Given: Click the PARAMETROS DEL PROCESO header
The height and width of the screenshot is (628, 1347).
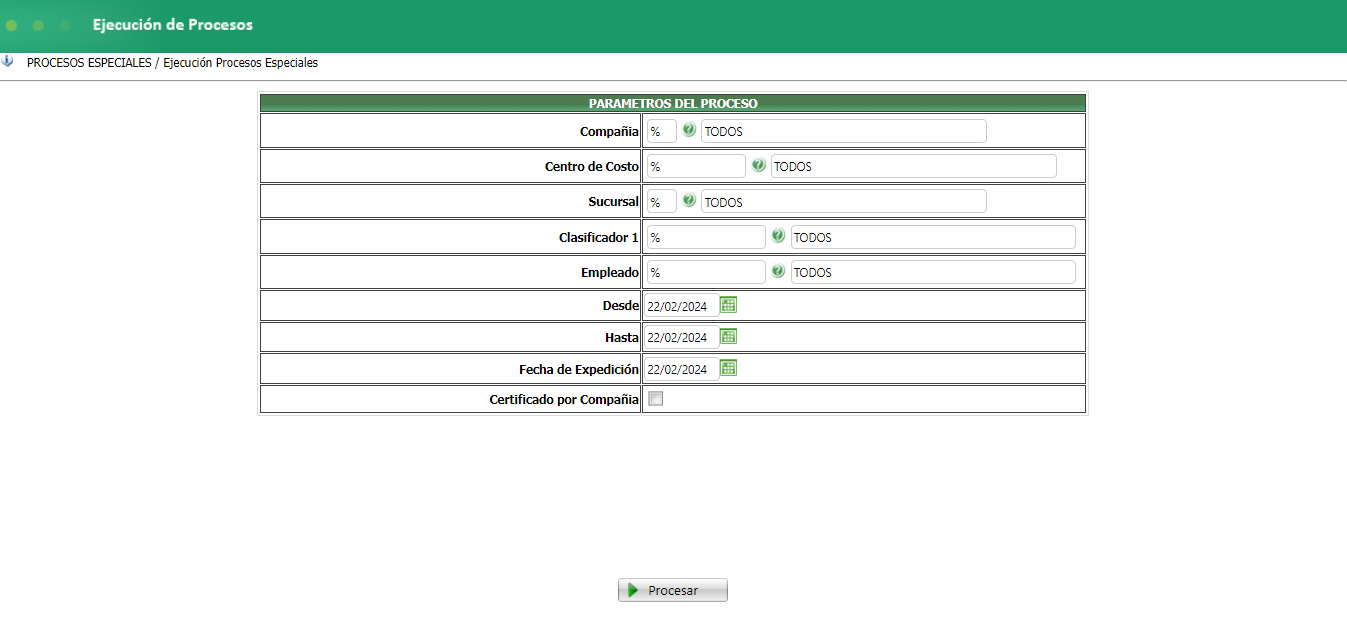Looking at the screenshot, I should click(x=673, y=103).
